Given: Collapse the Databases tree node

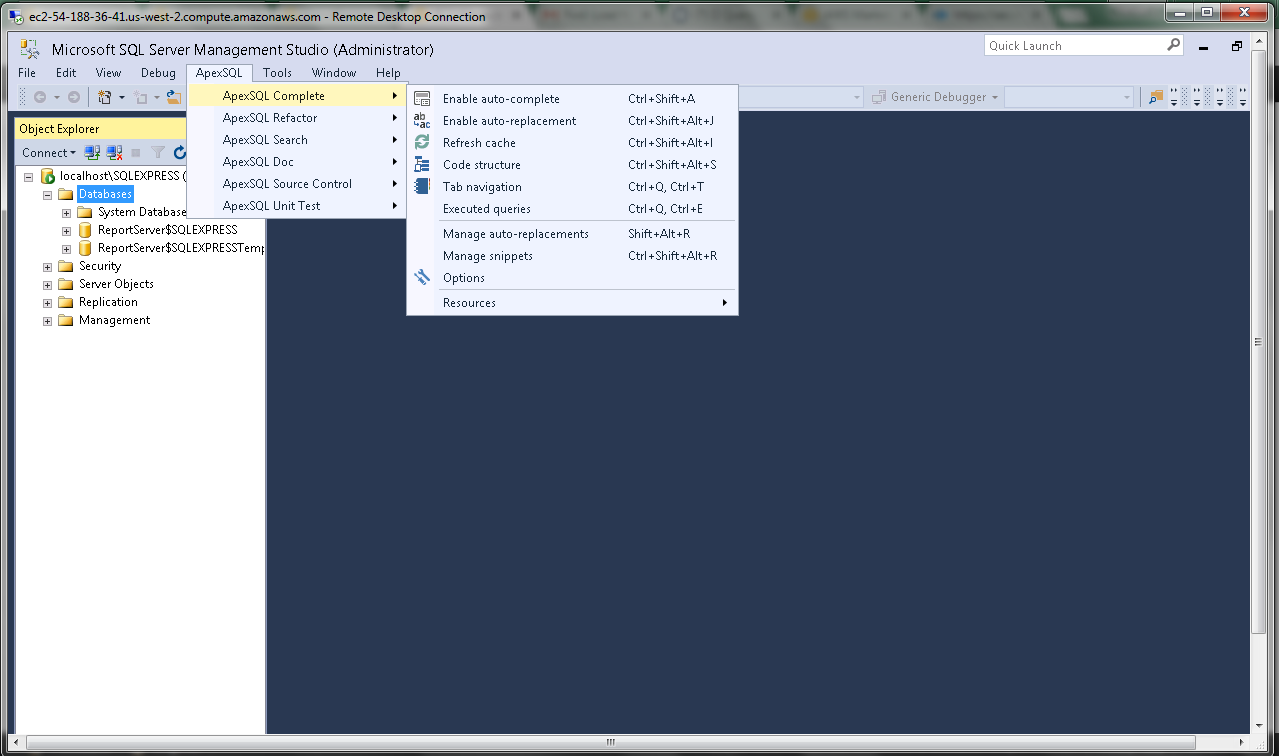Looking at the screenshot, I should pos(47,194).
